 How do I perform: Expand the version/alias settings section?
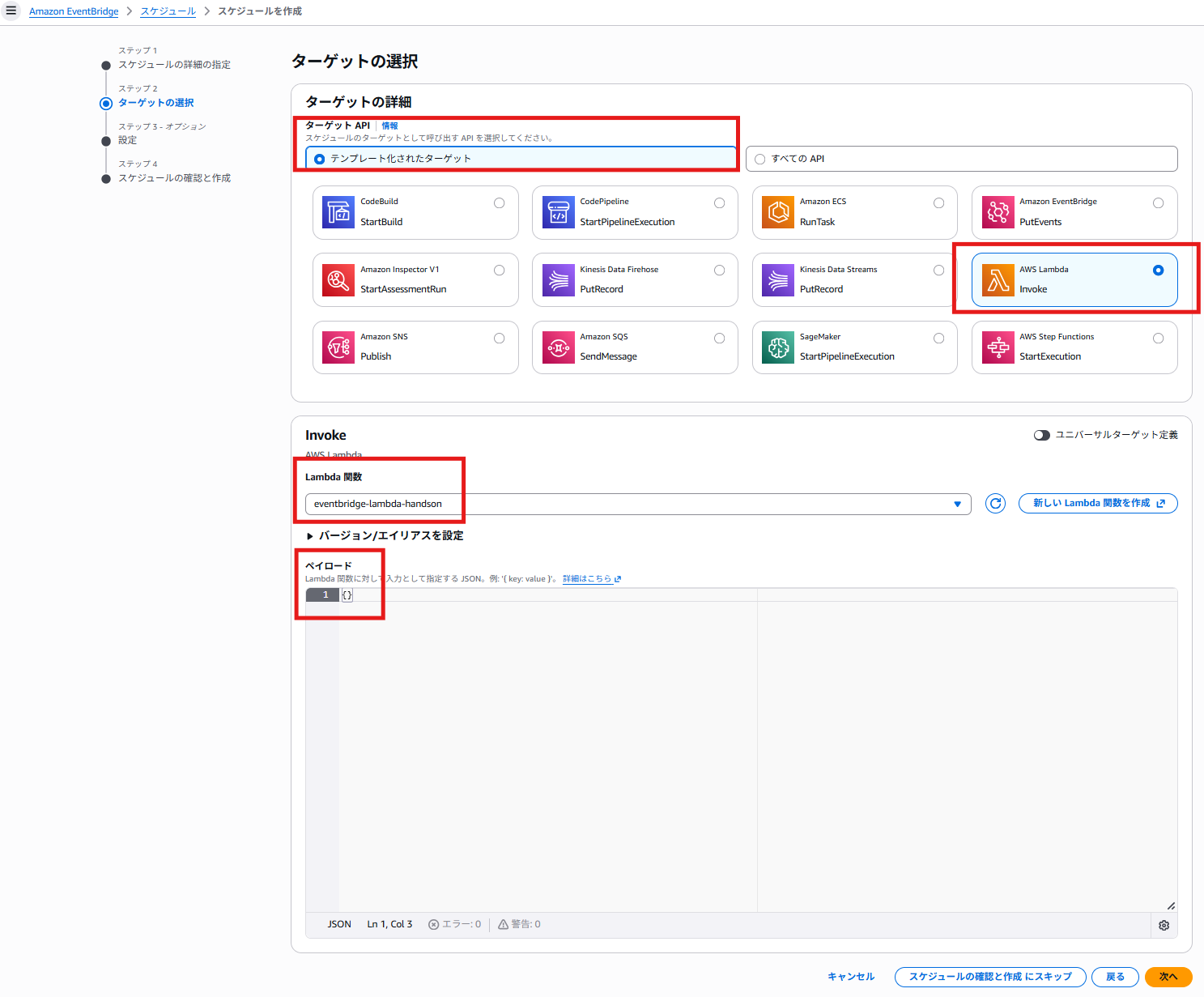[x=385, y=535]
